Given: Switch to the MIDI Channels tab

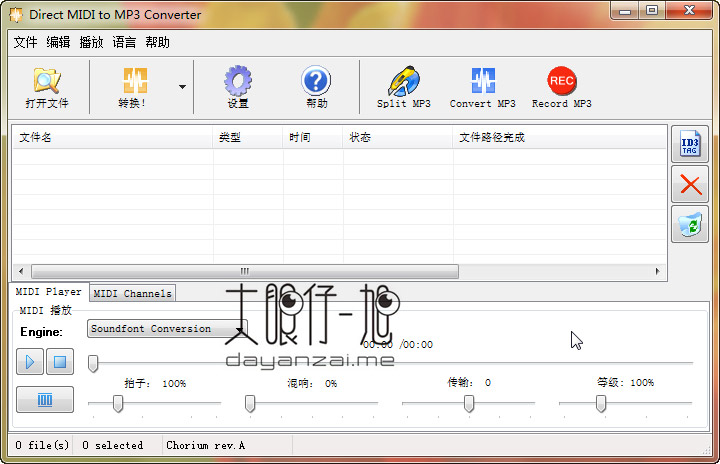Looking at the screenshot, I should [x=133, y=294].
